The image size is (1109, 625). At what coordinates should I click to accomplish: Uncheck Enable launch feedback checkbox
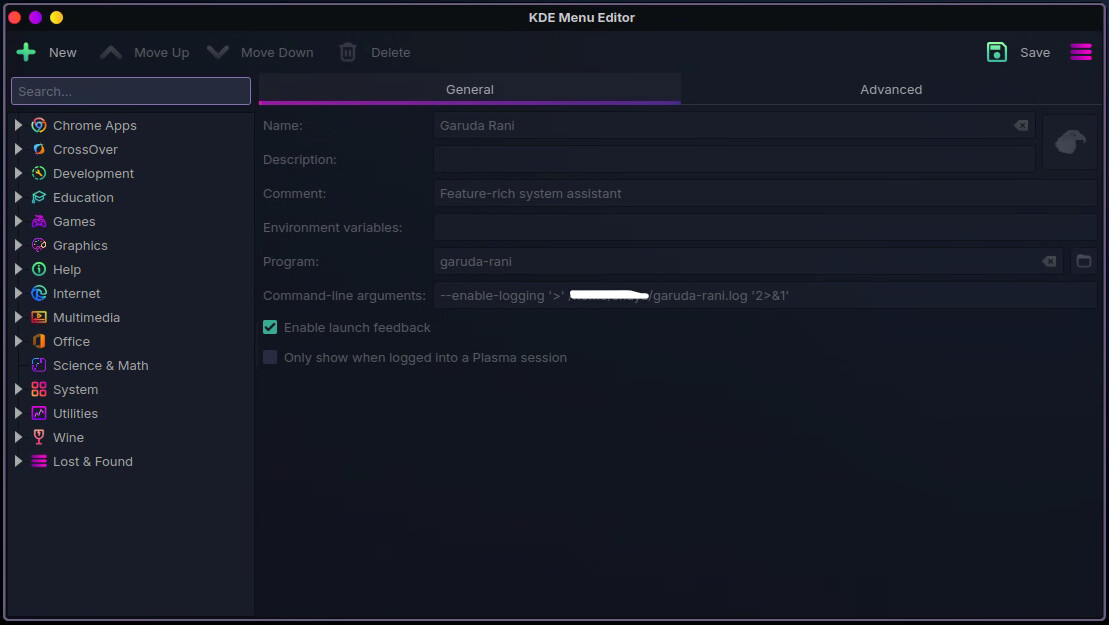click(x=270, y=327)
